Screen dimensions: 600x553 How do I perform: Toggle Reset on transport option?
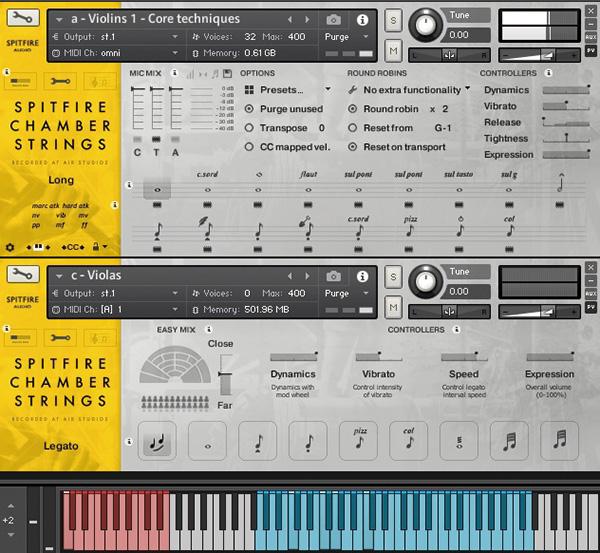352,147
